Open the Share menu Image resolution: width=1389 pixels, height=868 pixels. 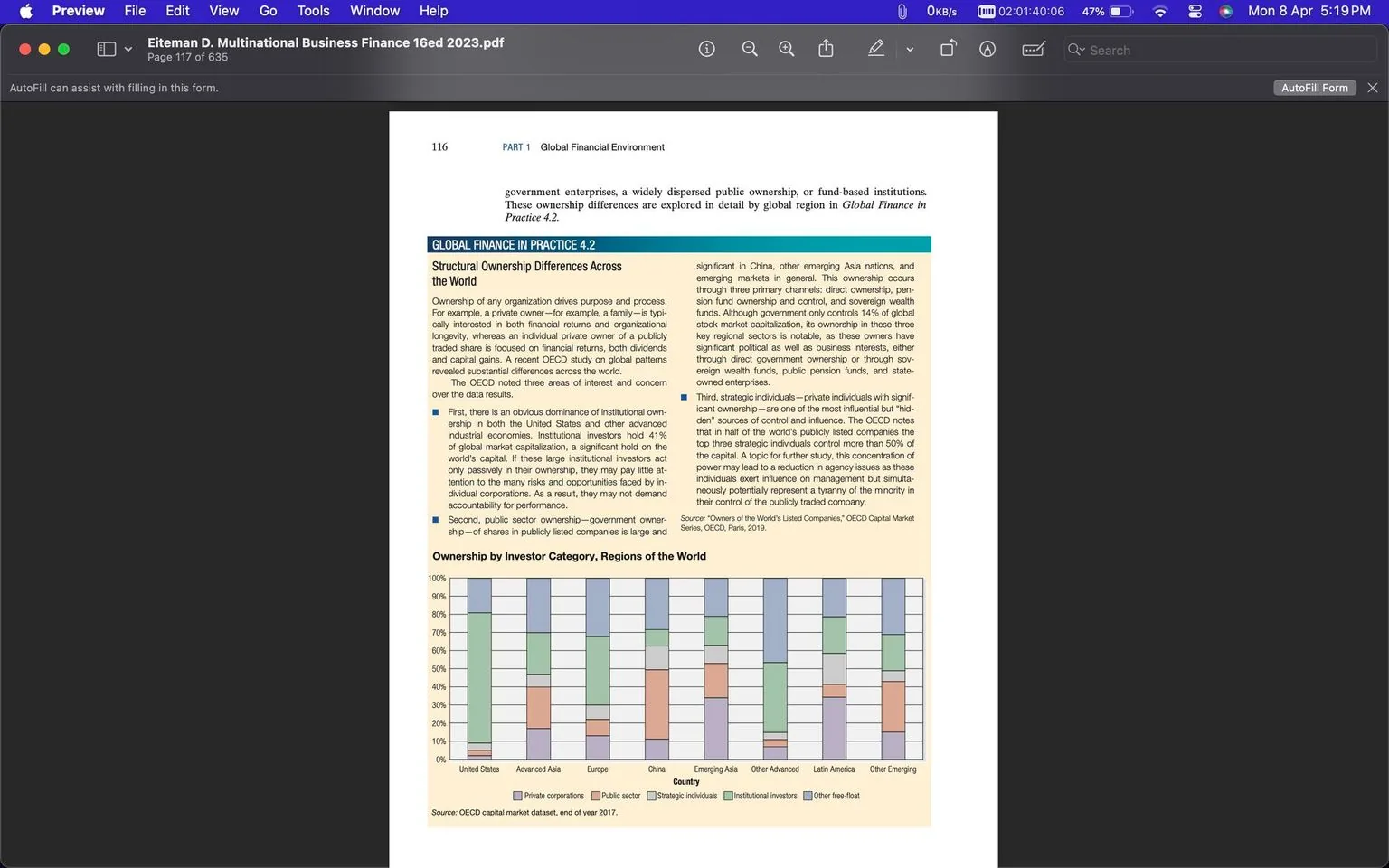click(825, 49)
